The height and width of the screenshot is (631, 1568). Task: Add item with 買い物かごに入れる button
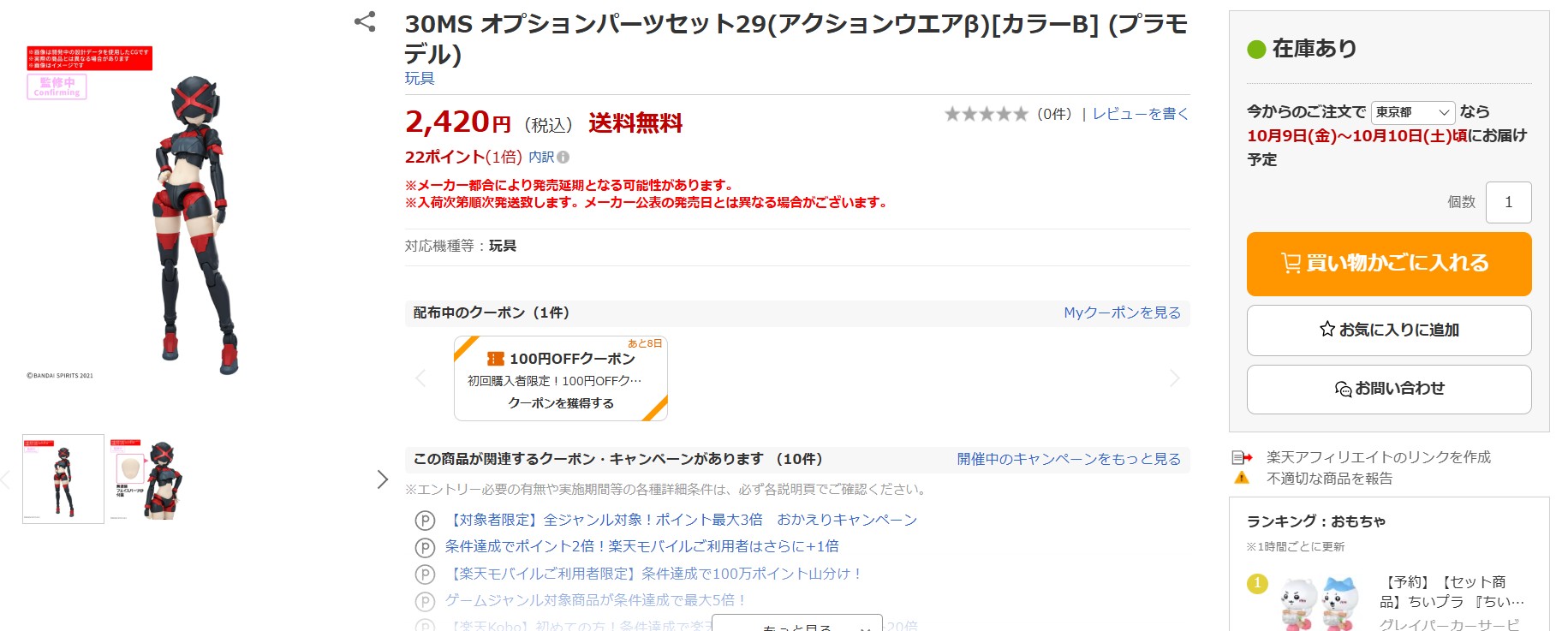[1389, 264]
